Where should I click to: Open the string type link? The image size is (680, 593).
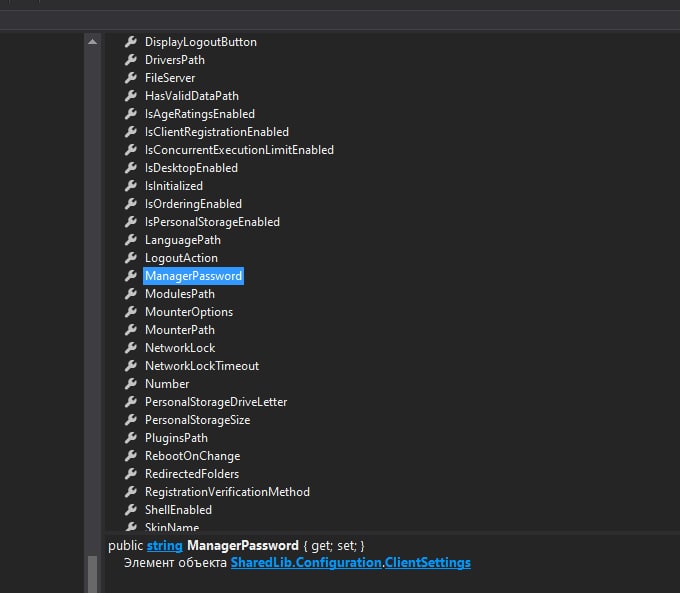click(x=164, y=546)
